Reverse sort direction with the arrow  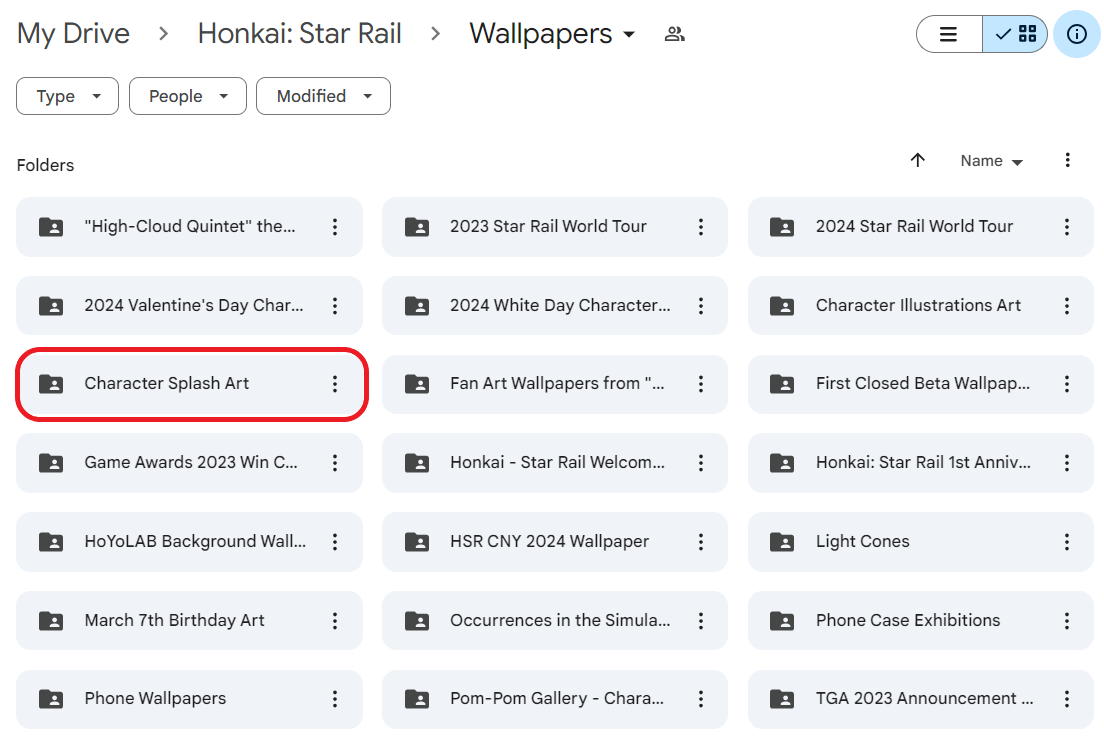(x=917, y=160)
